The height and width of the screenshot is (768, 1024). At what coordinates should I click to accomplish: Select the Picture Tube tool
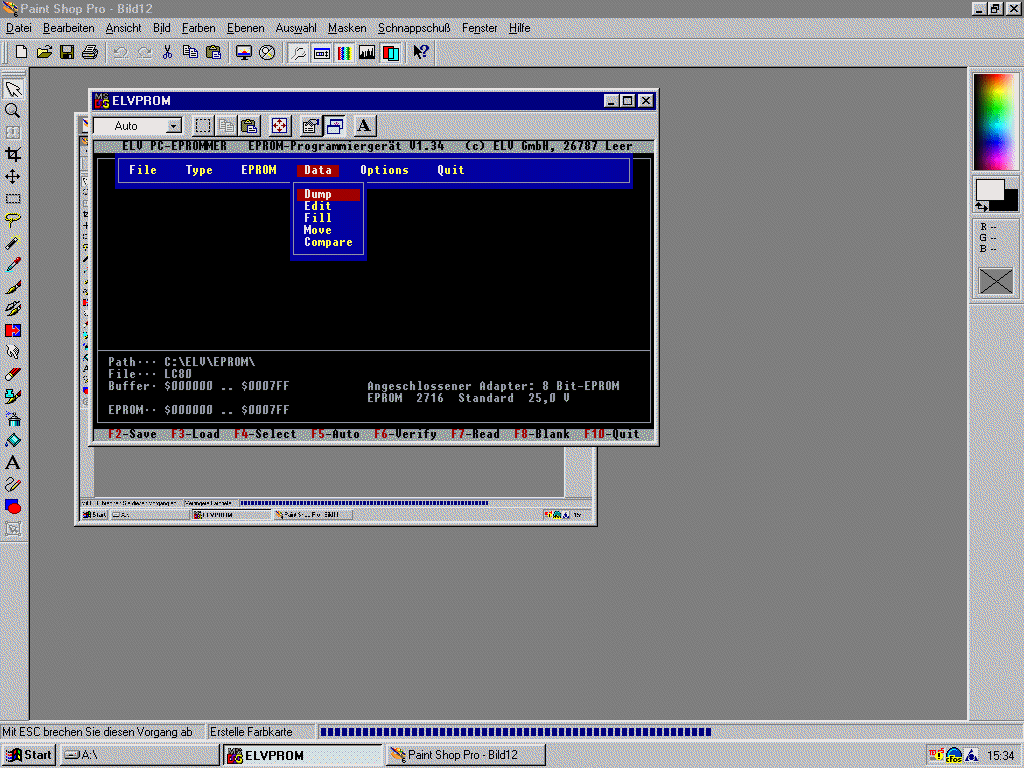tap(13, 396)
